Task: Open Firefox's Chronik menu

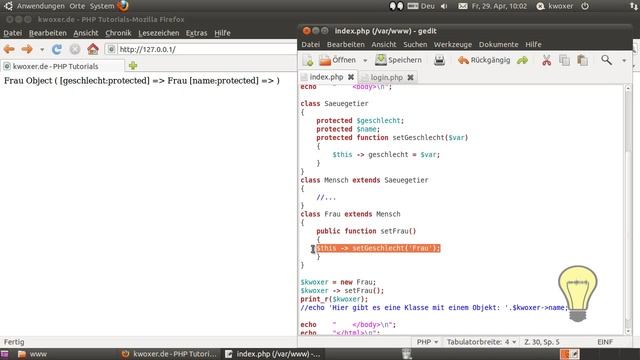Action: [118, 33]
